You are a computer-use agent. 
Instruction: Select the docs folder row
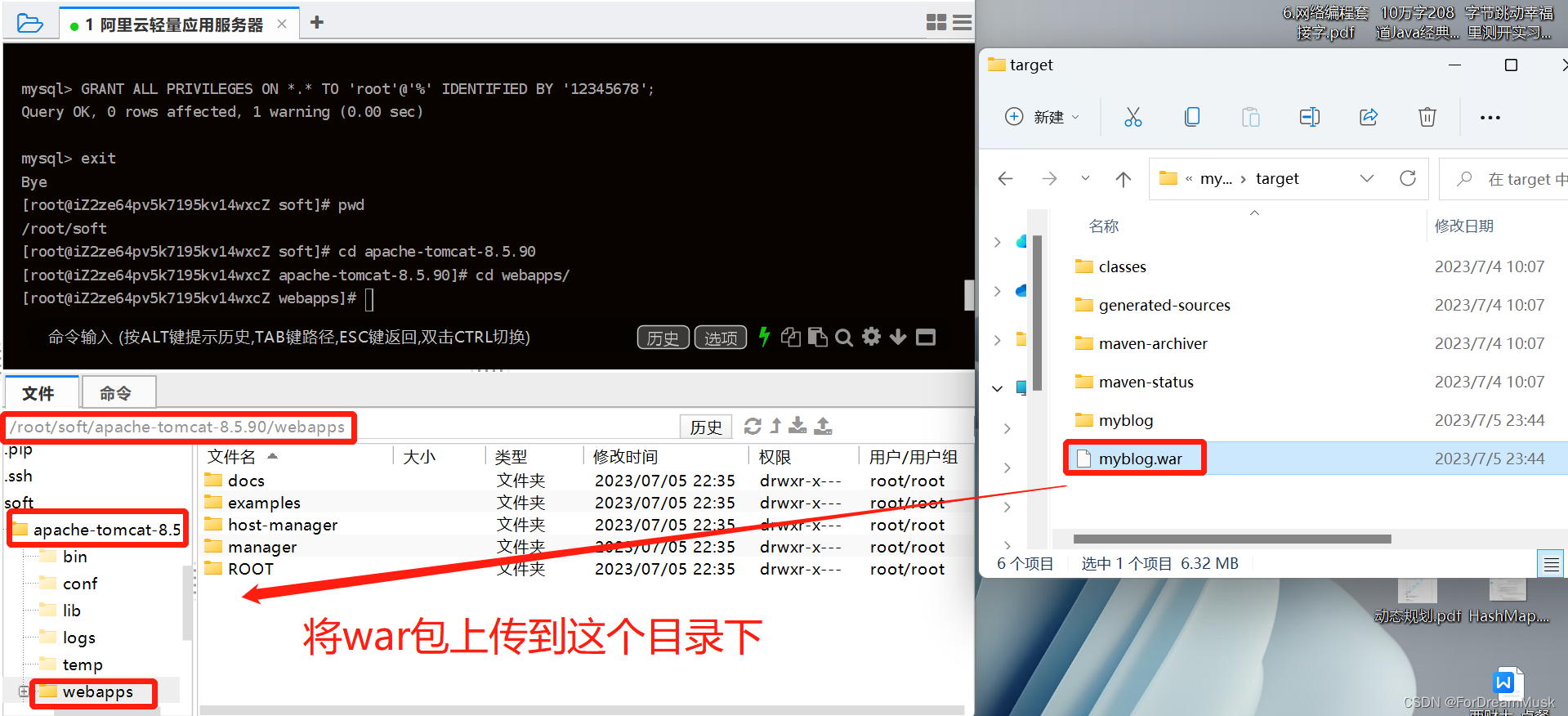tap(579, 481)
